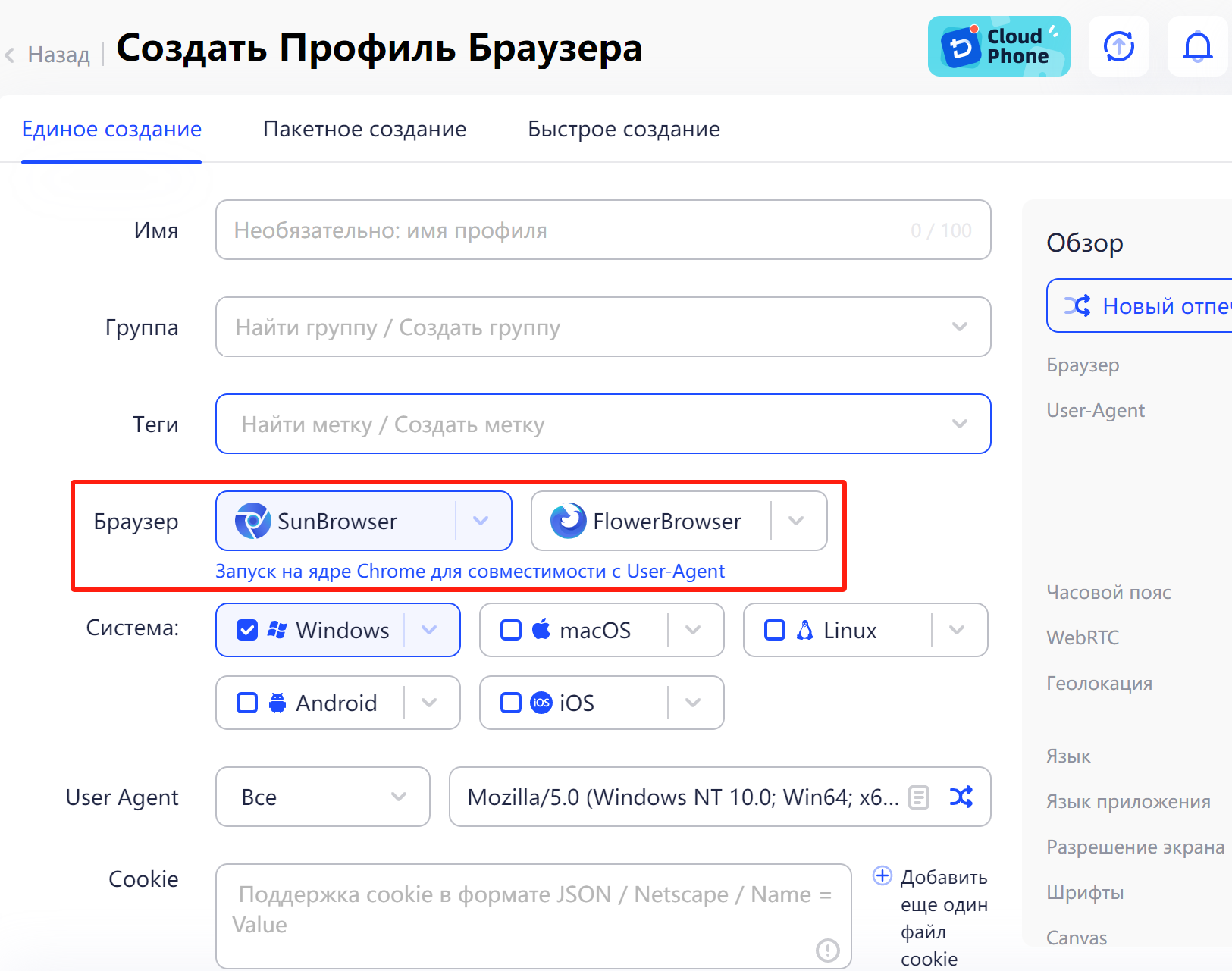The height and width of the screenshot is (971, 1232).
Task: Open the User Agent Все dropdown
Action: tap(323, 797)
